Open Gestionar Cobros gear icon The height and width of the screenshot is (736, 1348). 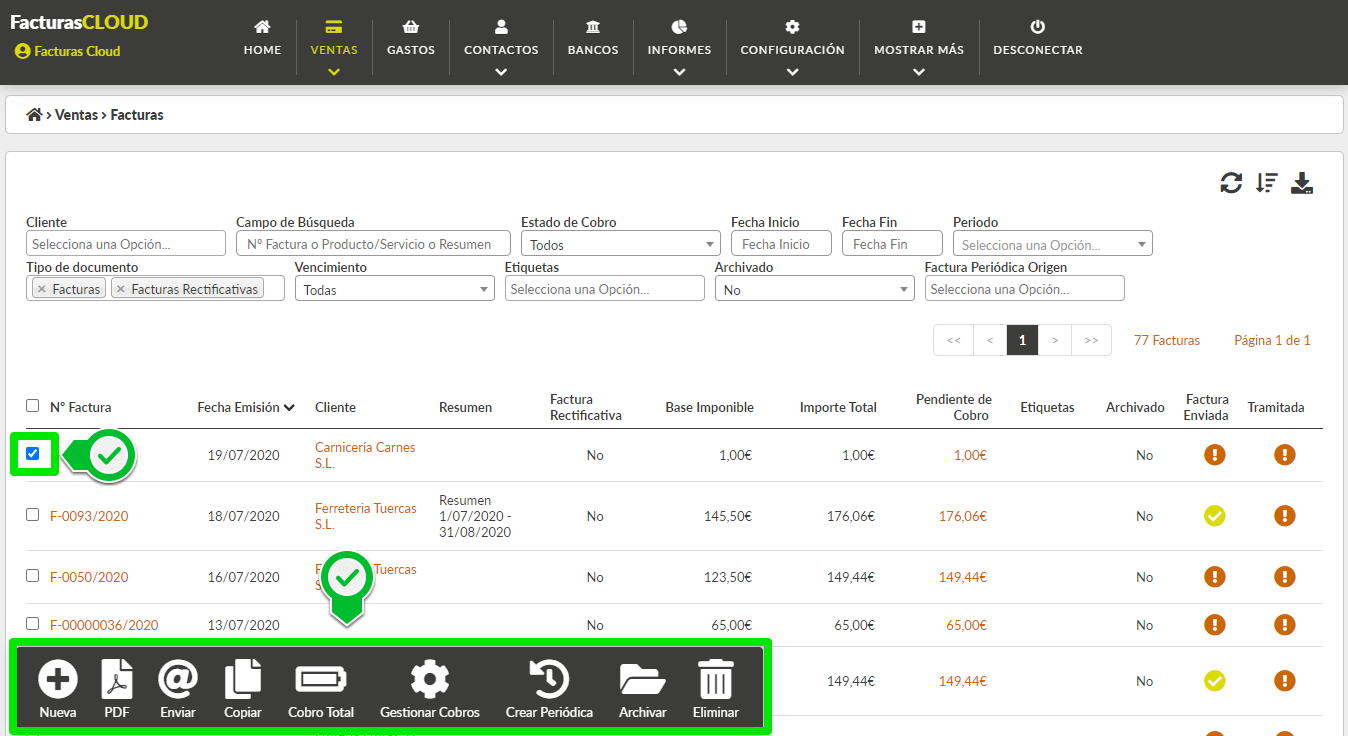pos(430,681)
